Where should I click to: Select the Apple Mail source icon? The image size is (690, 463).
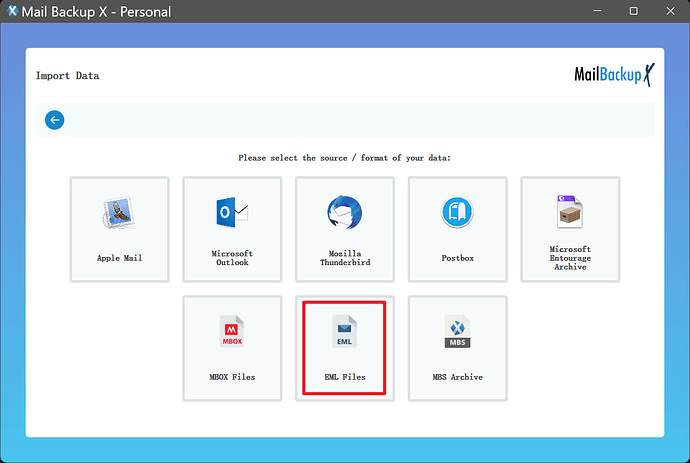tap(119, 213)
